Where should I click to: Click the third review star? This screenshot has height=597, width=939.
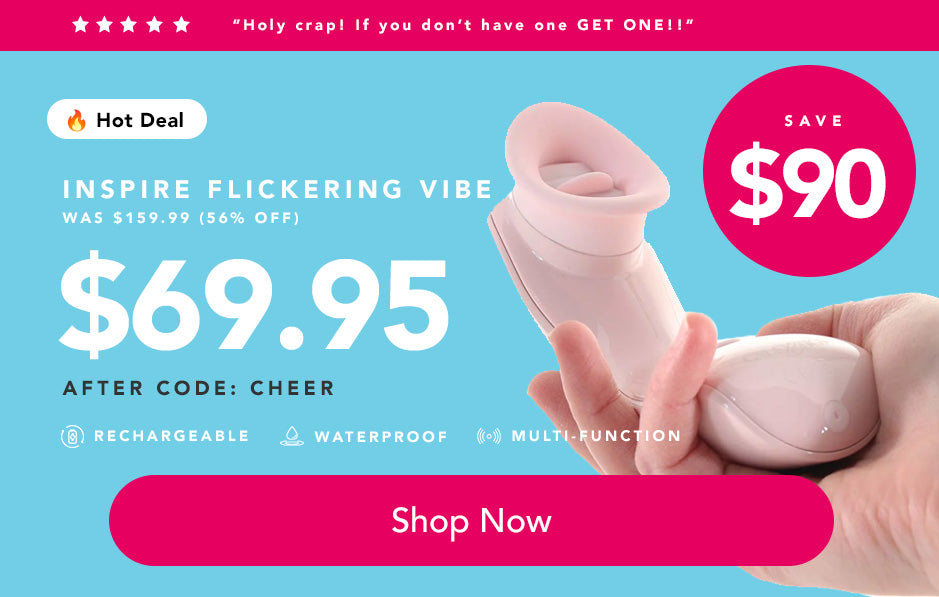coord(129,25)
